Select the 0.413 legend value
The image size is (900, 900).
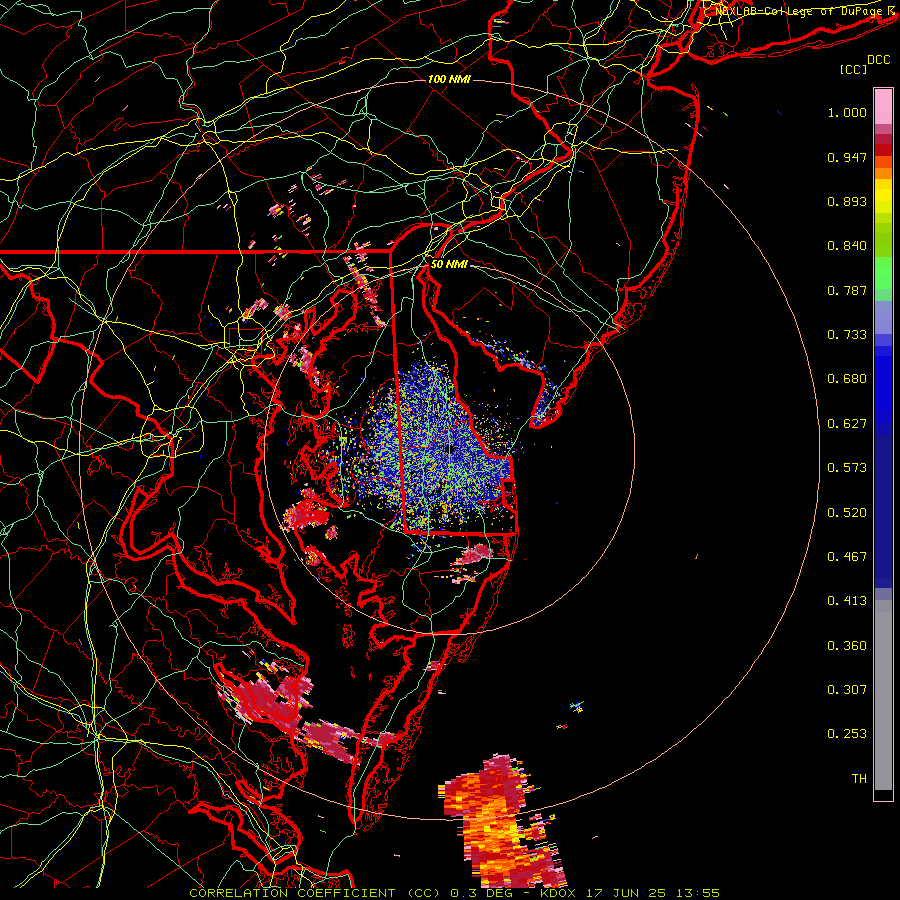tap(847, 601)
